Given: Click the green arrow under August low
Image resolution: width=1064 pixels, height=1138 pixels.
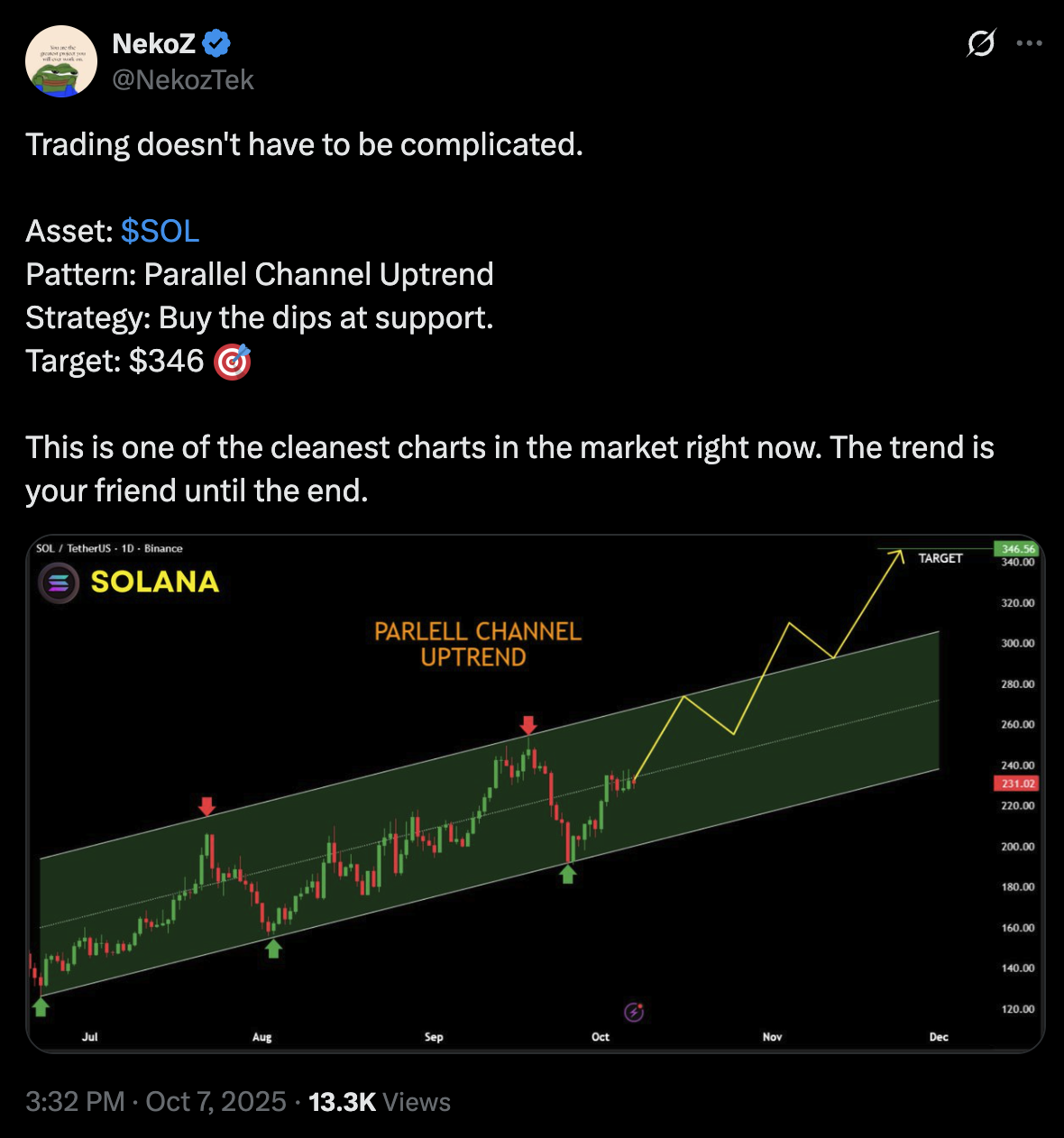Looking at the screenshot, I should click(x=273, y=949).
